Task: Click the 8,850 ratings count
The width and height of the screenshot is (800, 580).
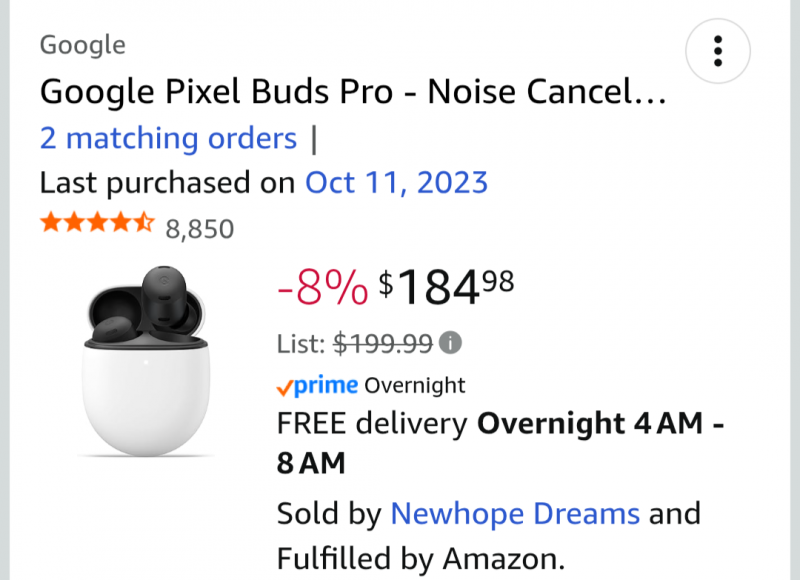Action: (x=199, y=229)
